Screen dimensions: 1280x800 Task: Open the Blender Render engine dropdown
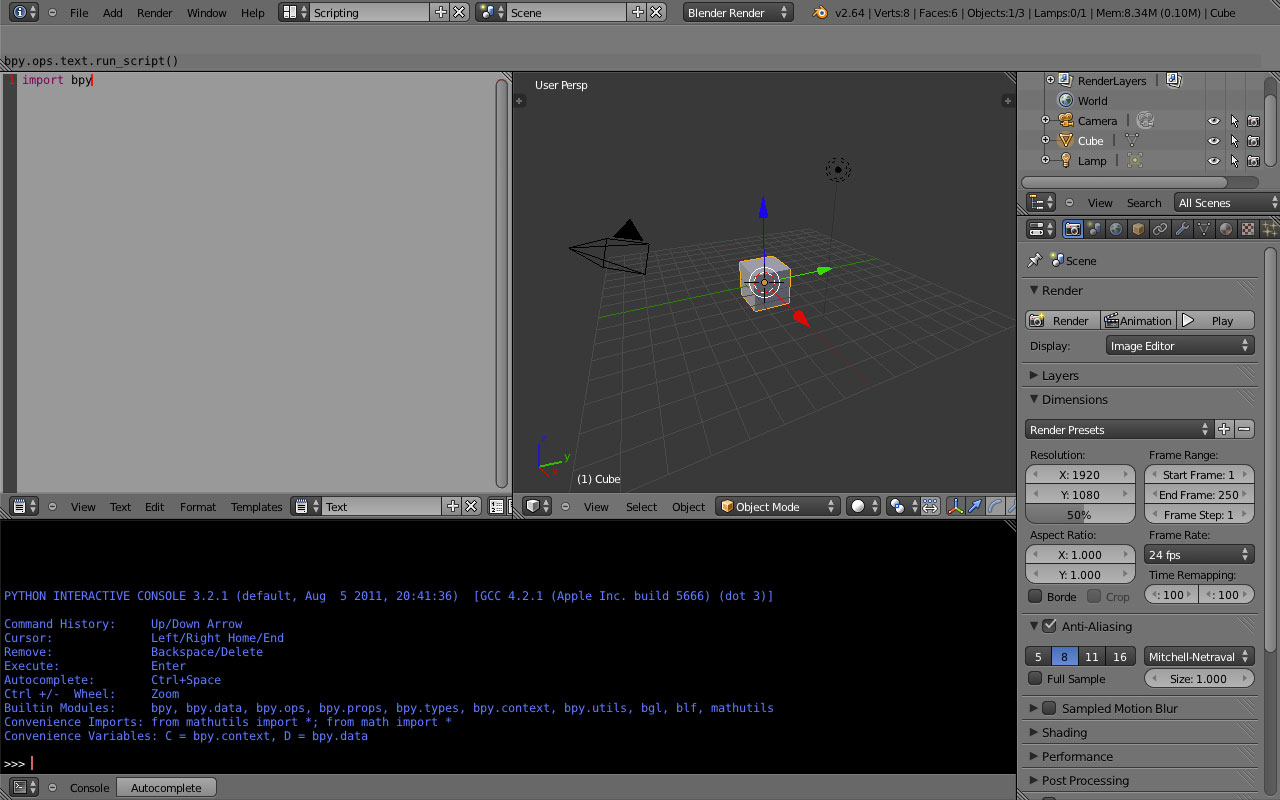click(x=738, y=13)
